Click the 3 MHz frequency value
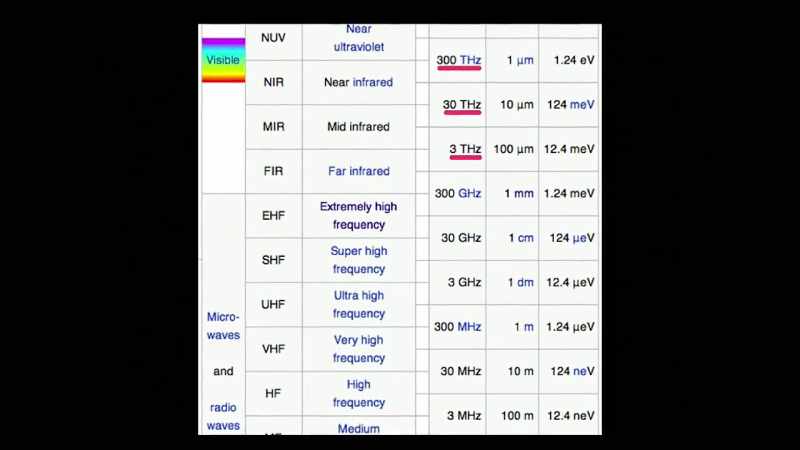This screenshot has width=800, height=450. [464, 416]
